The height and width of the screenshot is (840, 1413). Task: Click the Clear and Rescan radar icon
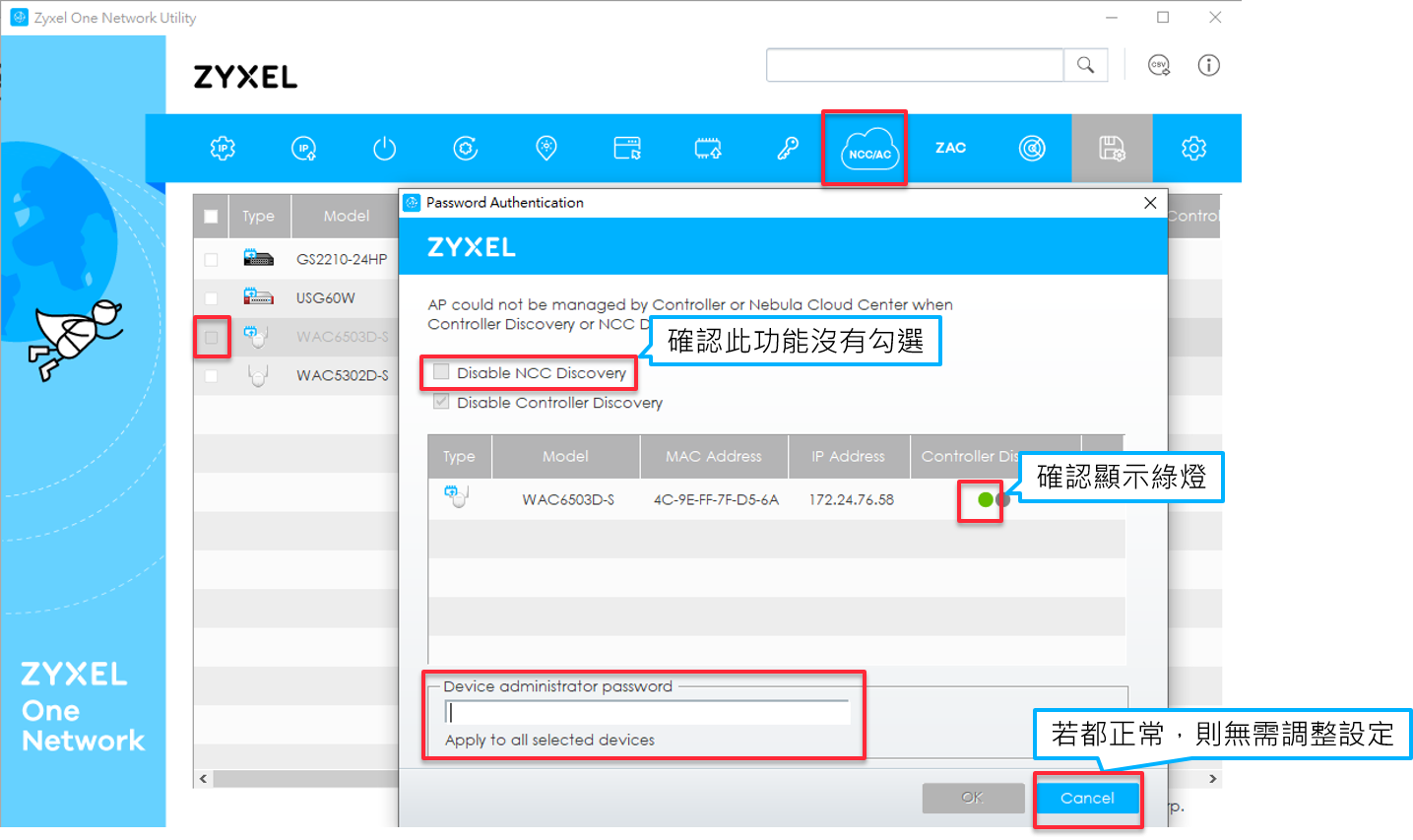click(1032, 149)
